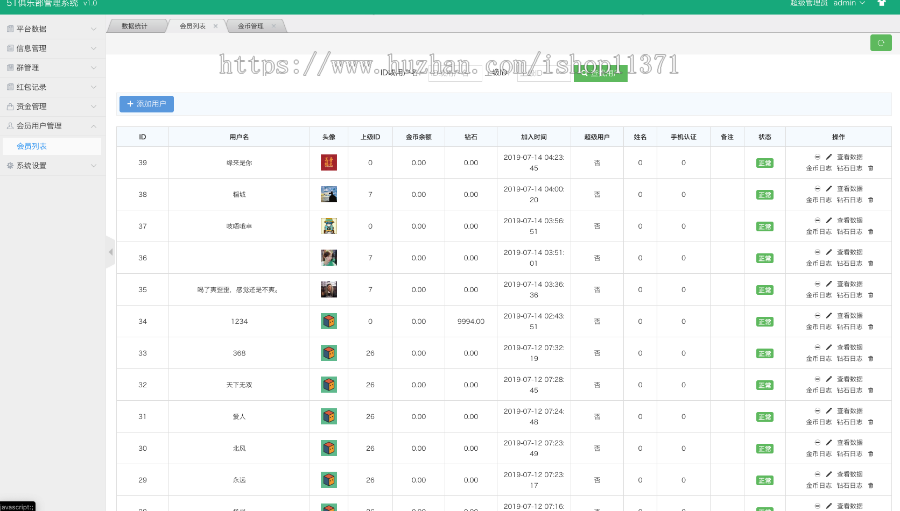Close the 金币管理 tab
900x511 pixels.
pos(273,26)
